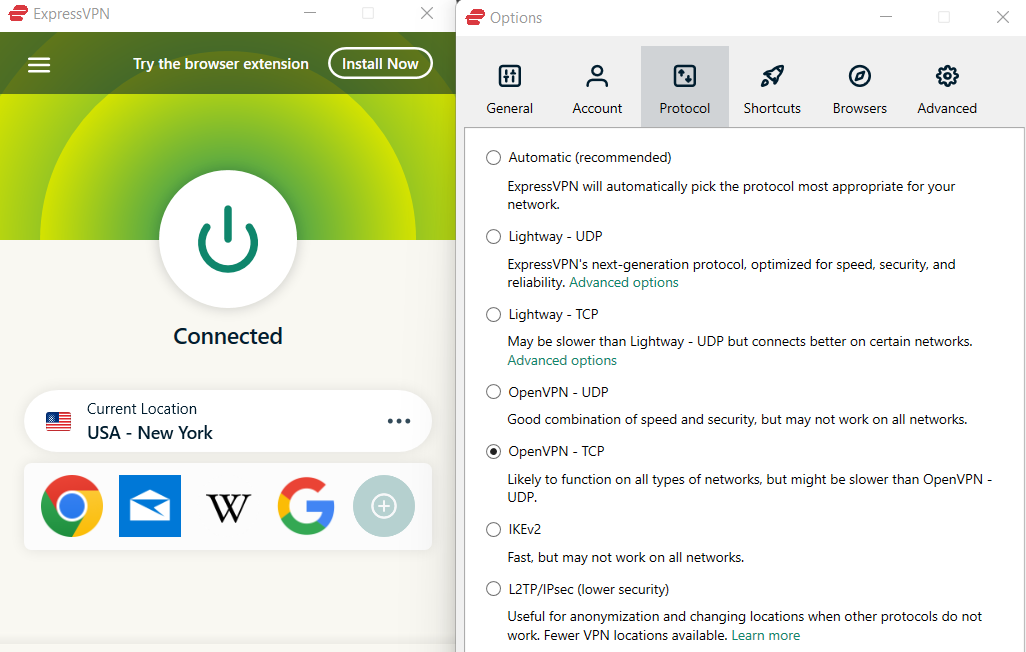Select L2TP/IPsec (lower security) option
Viewport: 1026px width, 652px height.
[493, 589]
